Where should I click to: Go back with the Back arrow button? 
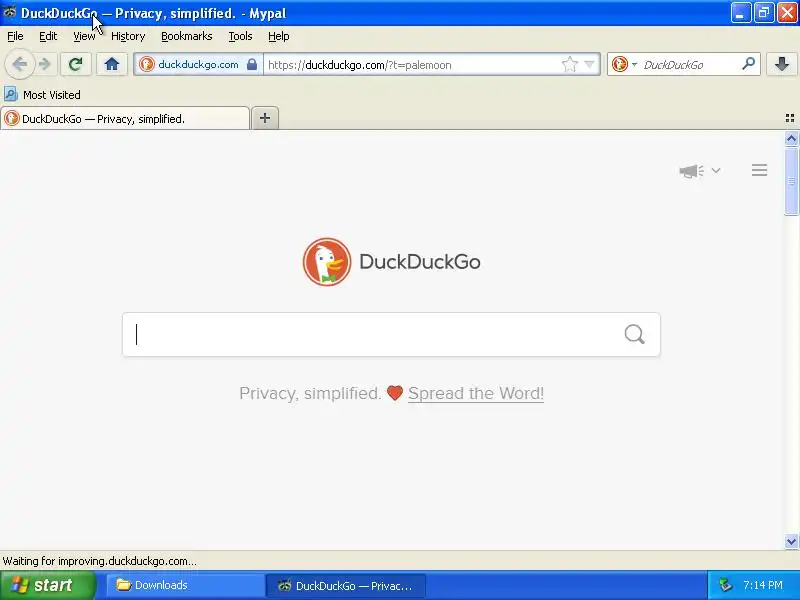pyautogui.click(x=19, y=64)
